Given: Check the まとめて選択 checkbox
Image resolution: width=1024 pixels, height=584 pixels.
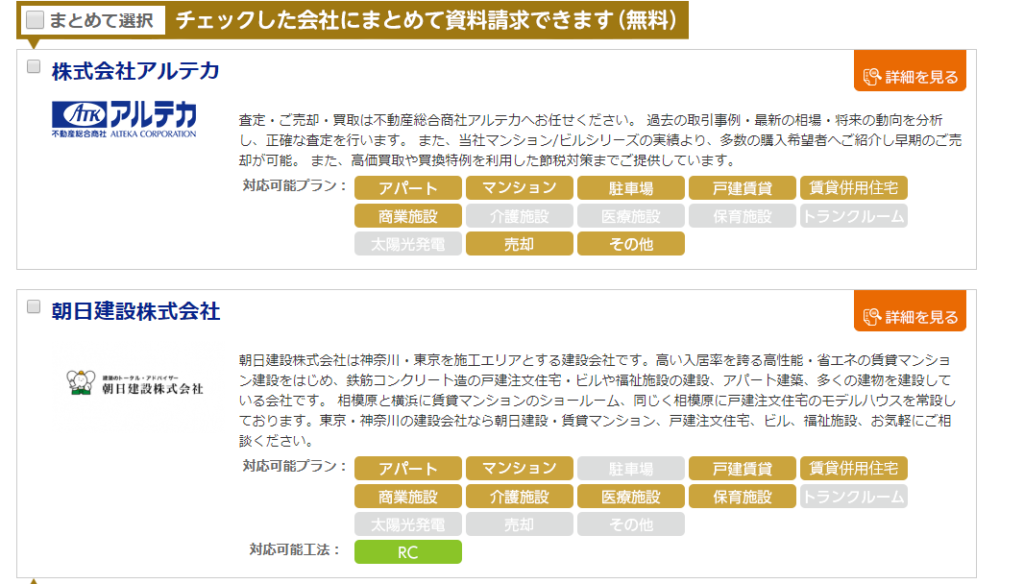Looking at the screenshot, I should (x=36, y=19).
